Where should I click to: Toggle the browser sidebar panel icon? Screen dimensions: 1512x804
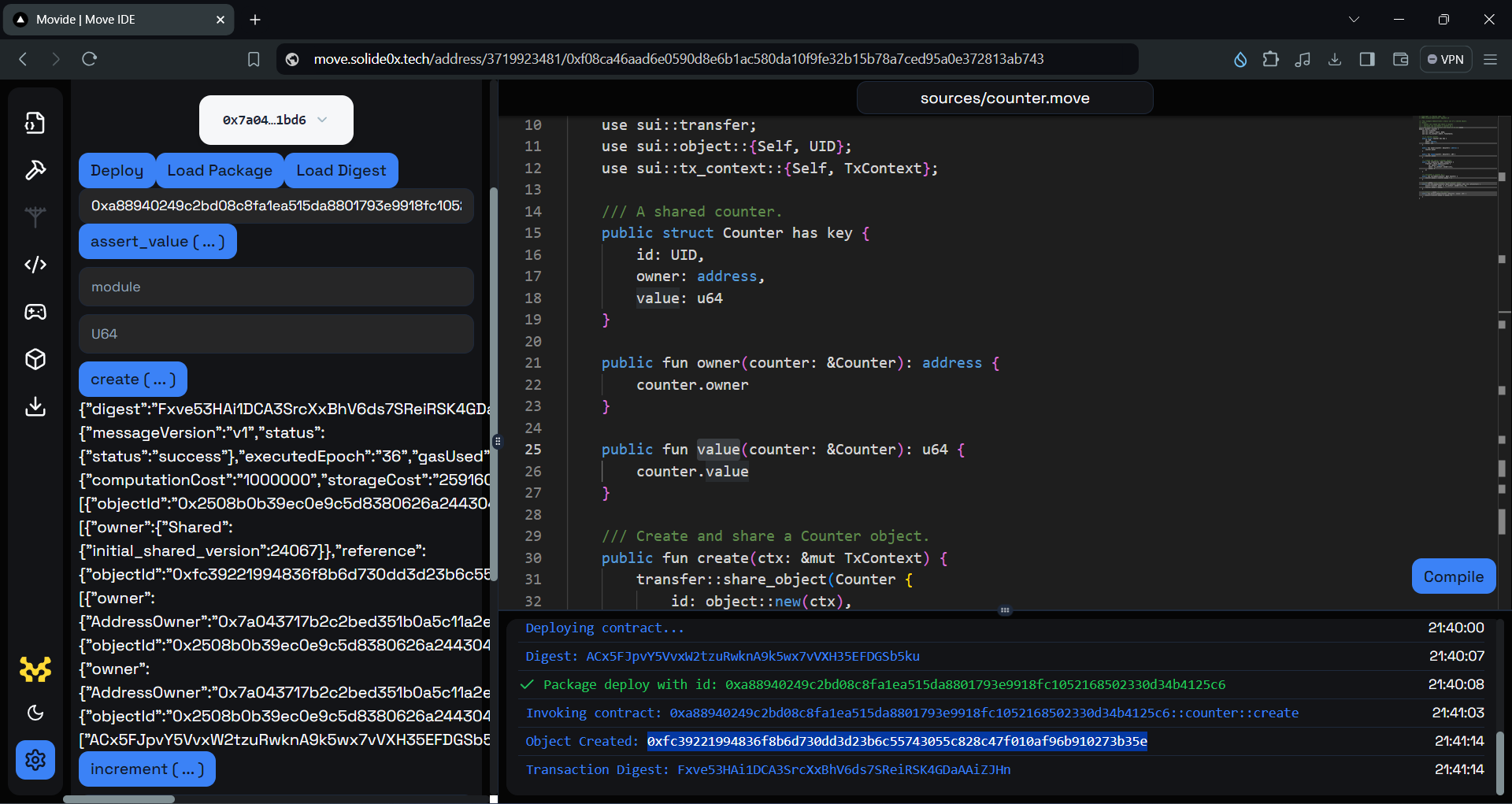point(1367,58)
